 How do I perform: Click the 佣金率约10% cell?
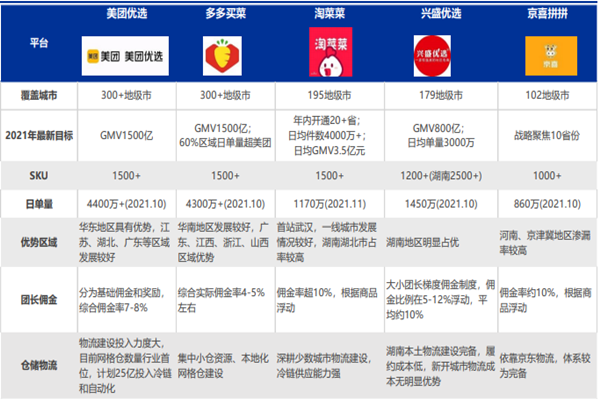click(x=545, y=300)
